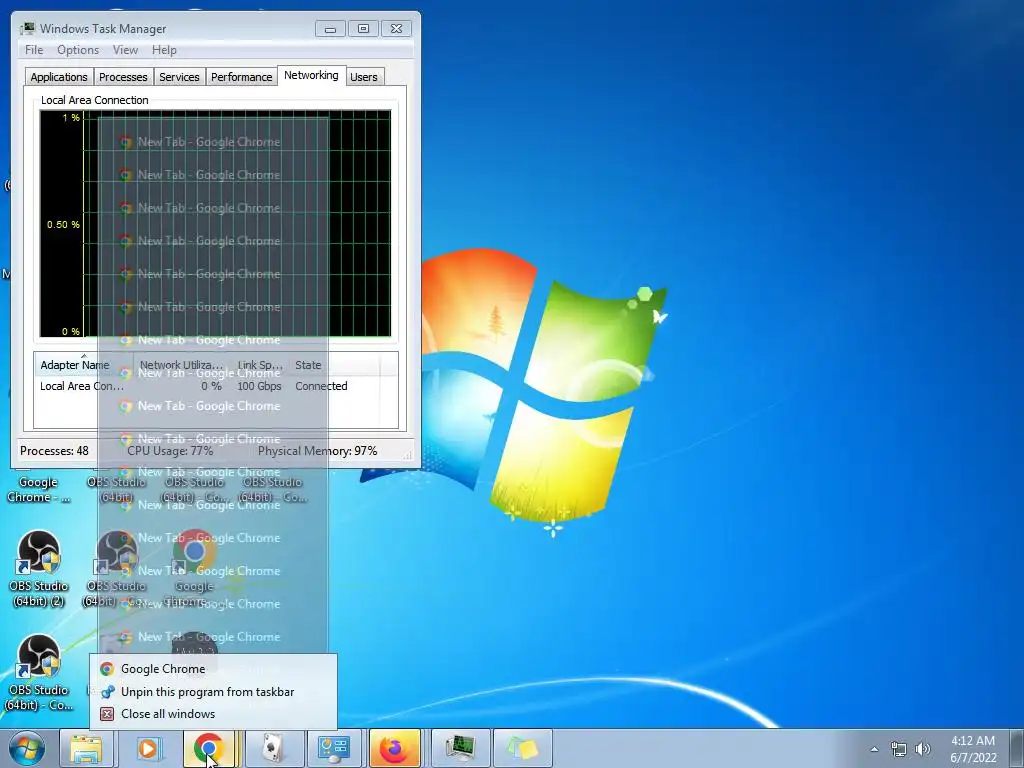Show hidden system tray icons
Viewport: 1024px width, 768px height.
coord(874,749)
